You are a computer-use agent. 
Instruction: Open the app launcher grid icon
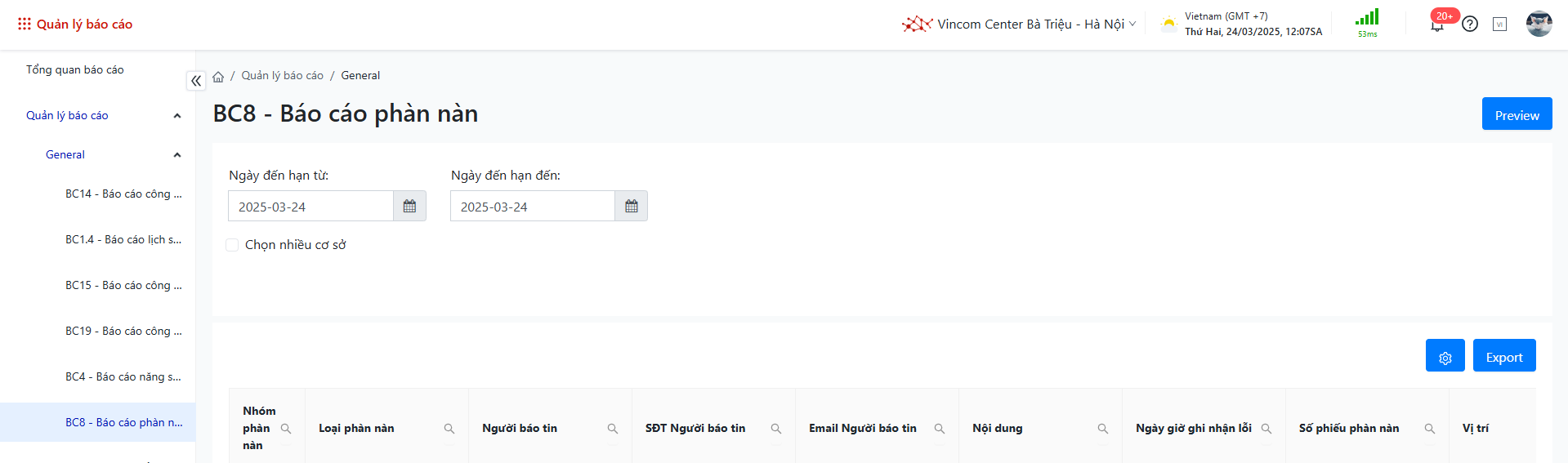(x=25, y=24)
